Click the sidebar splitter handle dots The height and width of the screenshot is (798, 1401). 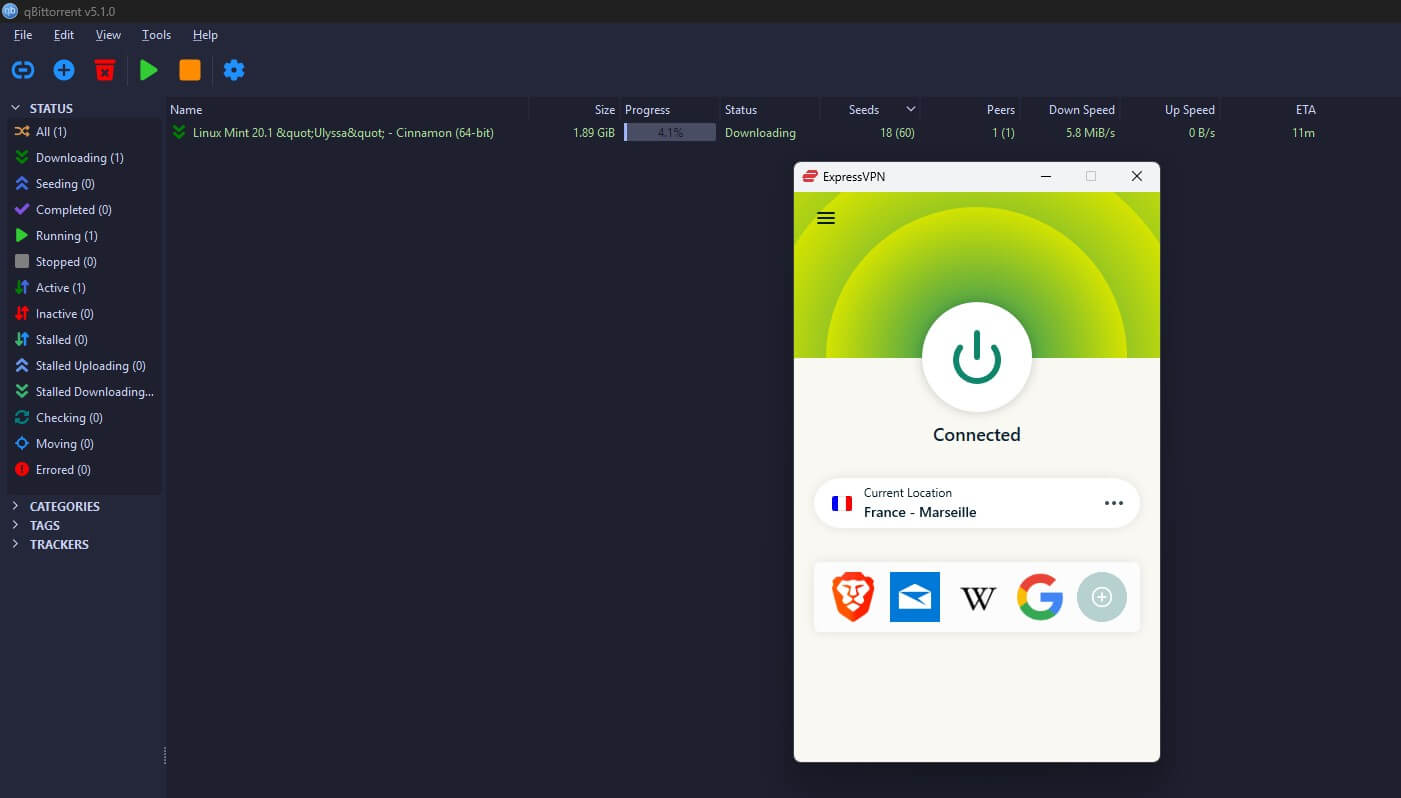164,756
